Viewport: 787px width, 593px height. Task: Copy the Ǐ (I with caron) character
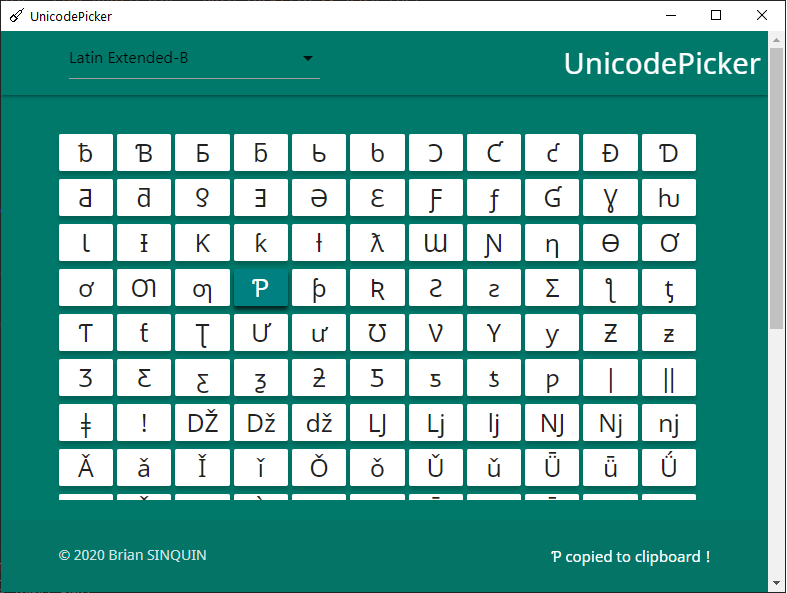(x=202, y=467)
